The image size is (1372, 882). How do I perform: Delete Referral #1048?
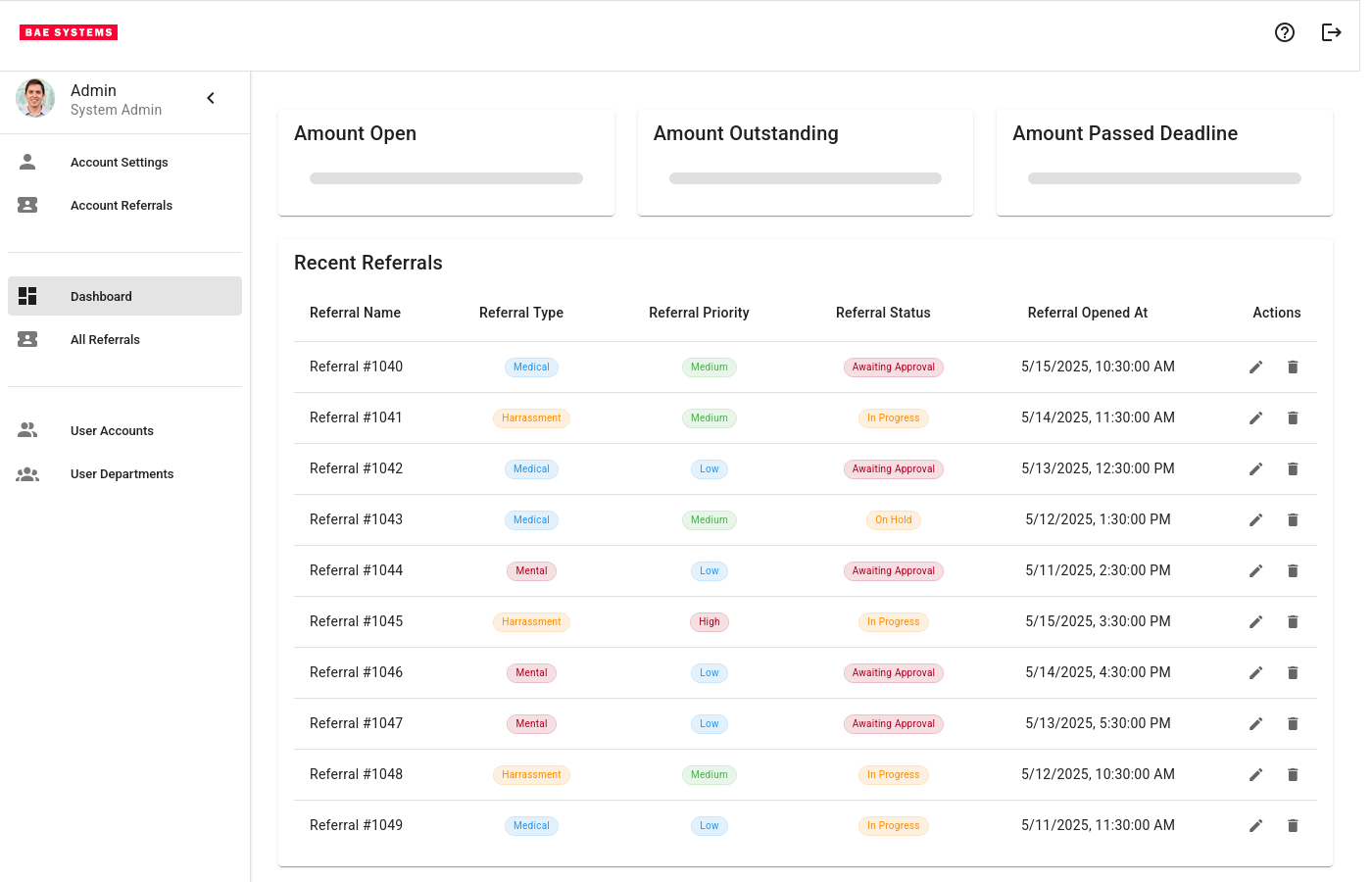click(1293, 775)
